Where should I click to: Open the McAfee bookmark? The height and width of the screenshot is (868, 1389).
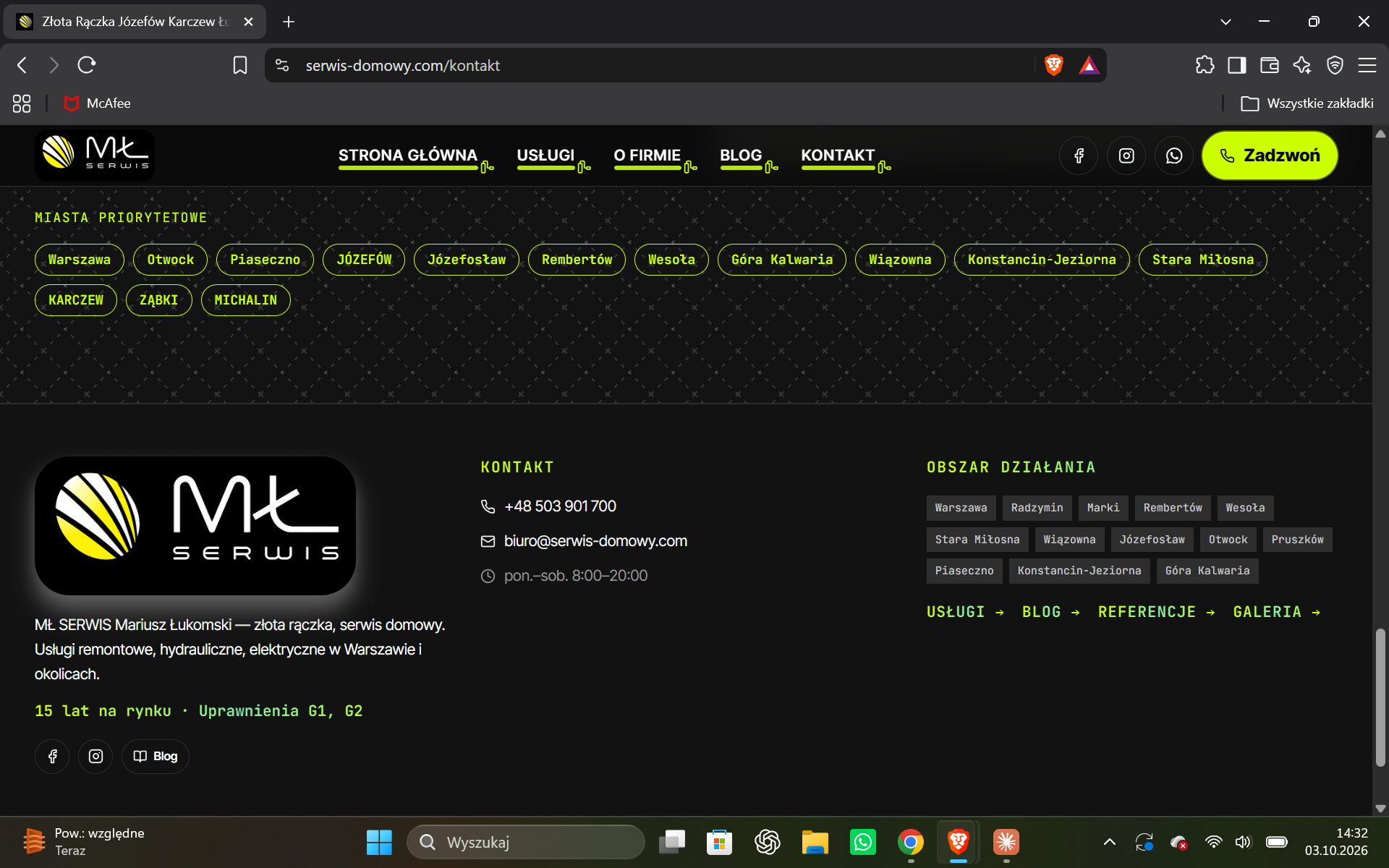(98, 103)
